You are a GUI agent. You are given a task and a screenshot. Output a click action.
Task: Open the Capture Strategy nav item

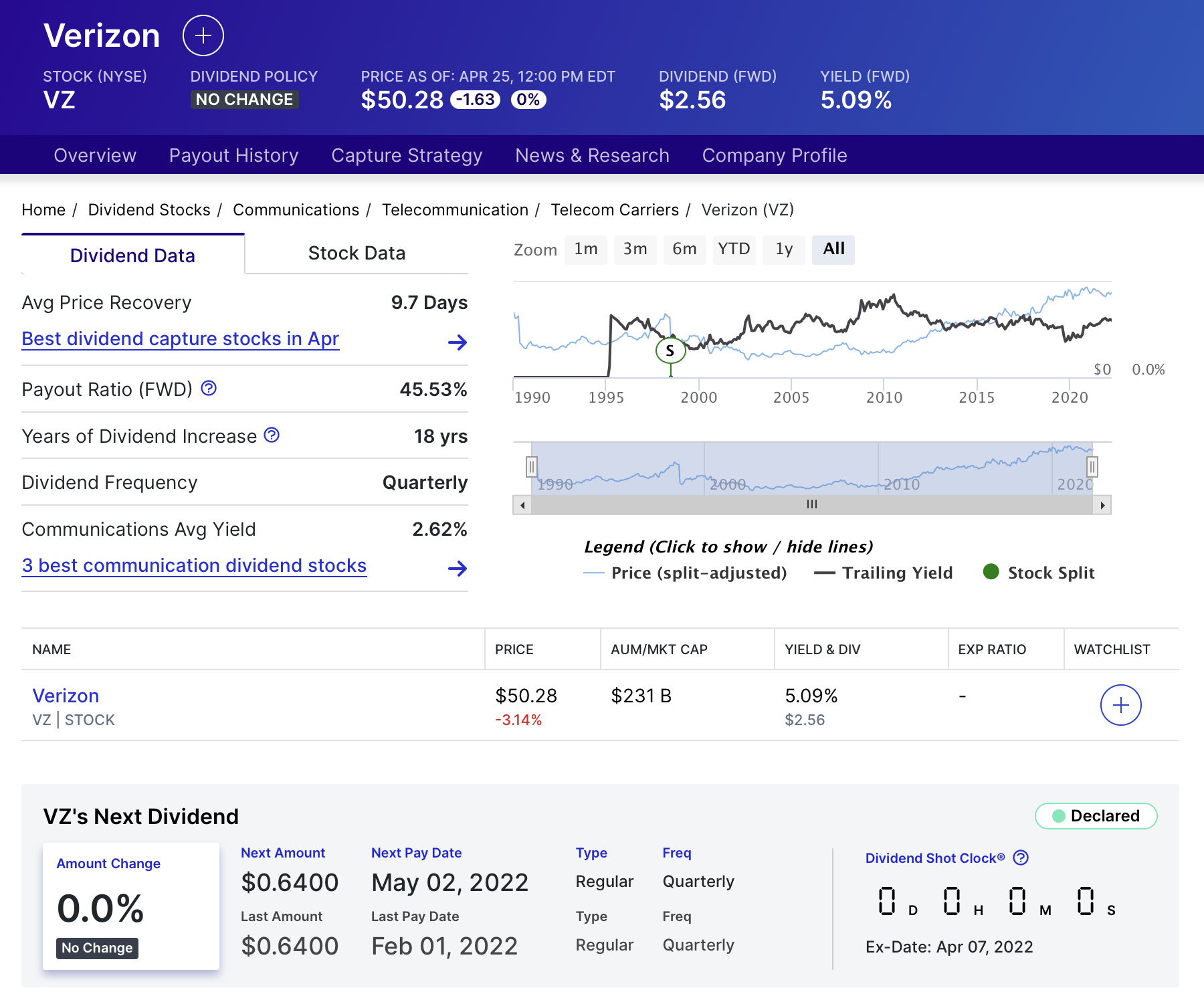[x=407, y=155]
